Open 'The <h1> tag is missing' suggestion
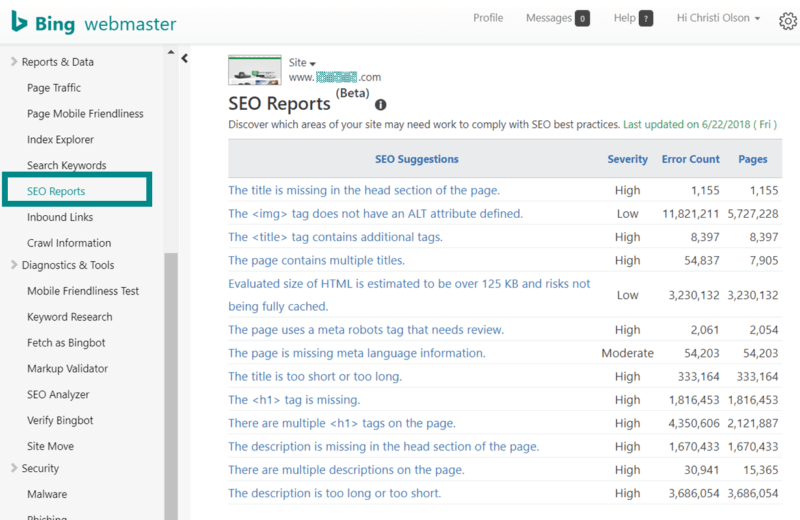 coord(294,400)
